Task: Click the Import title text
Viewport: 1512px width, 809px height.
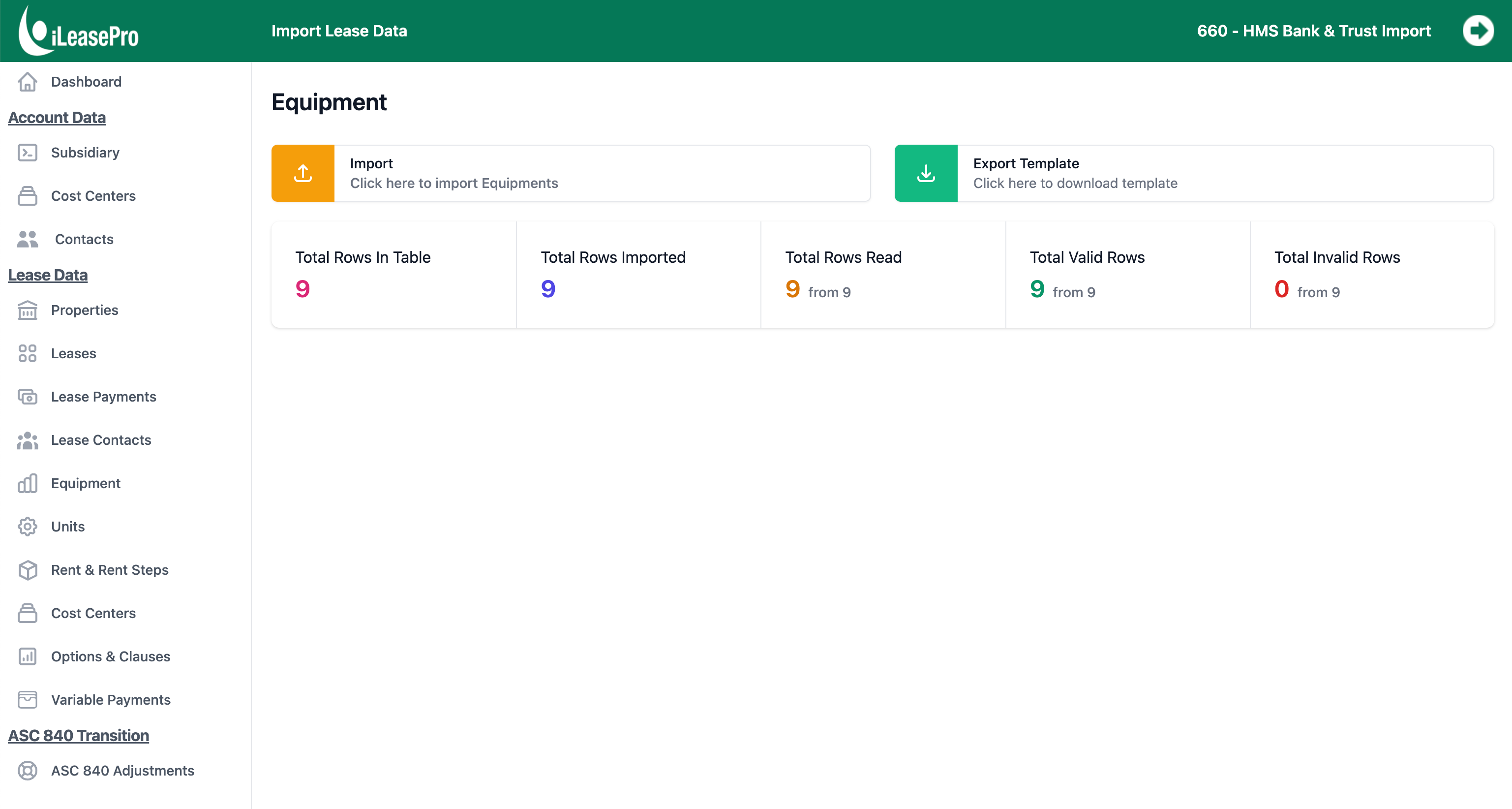Action: [x=371, y=163]
